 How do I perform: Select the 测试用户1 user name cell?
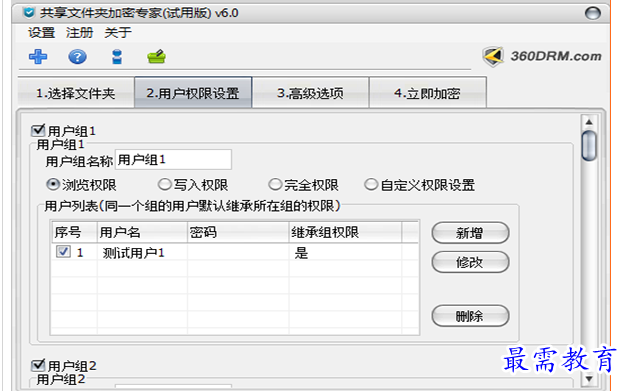point(133,253)
